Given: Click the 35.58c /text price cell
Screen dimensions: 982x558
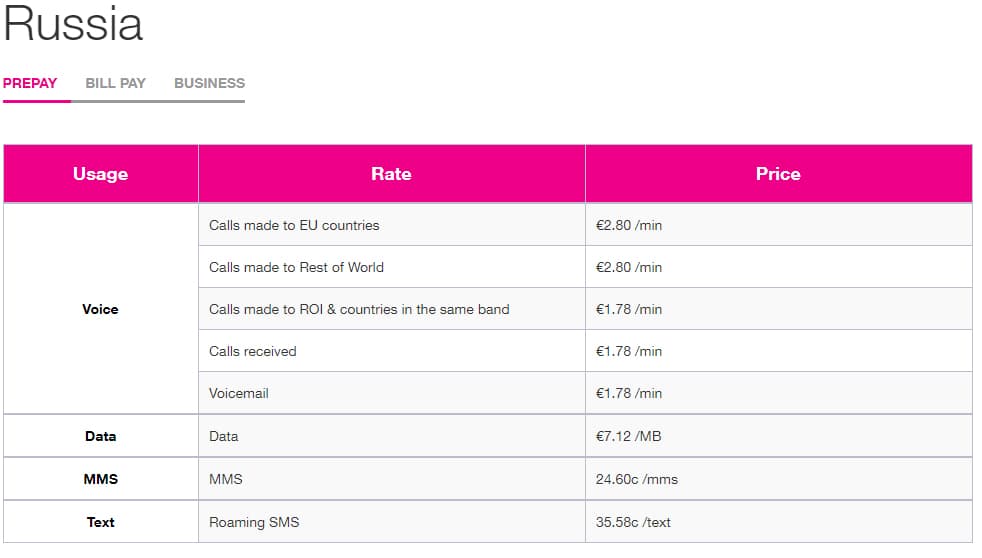Looking at the screenshot, I should (x=633, y=522).
